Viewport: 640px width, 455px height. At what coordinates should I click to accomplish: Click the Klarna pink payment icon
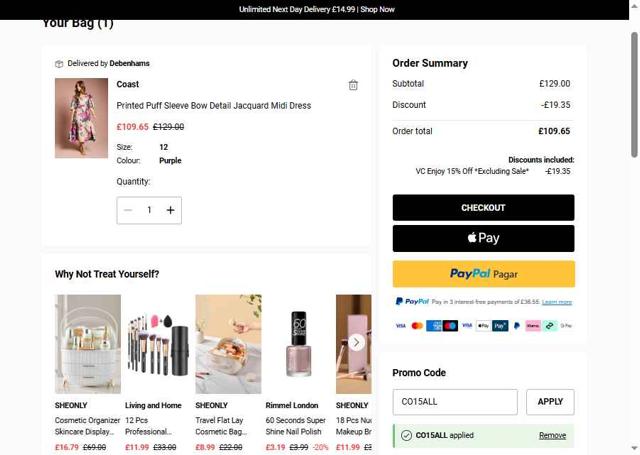(533, 326)
